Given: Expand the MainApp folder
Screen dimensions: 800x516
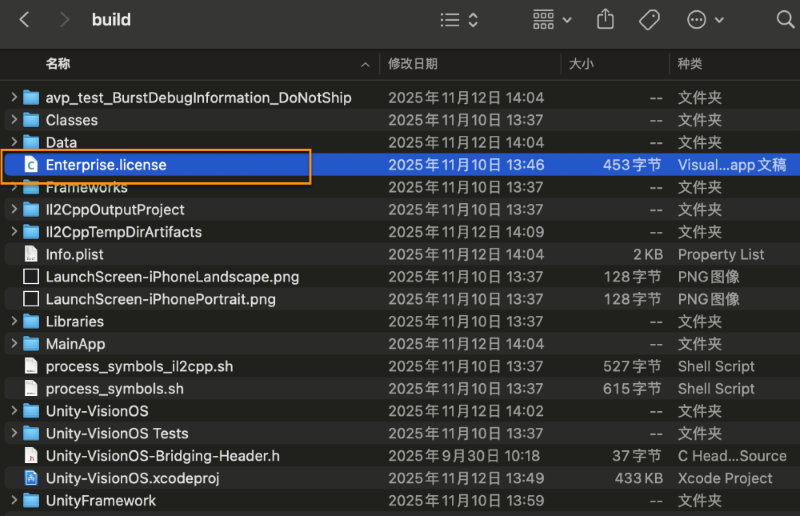Looking at the screenshot, I should 14,343.
